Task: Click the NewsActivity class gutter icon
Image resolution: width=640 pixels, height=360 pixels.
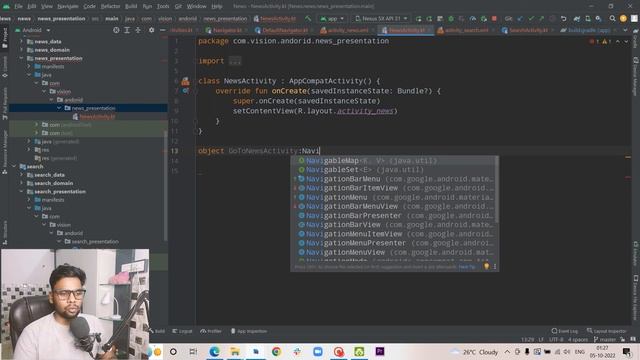Action: (x=185, y=81)
